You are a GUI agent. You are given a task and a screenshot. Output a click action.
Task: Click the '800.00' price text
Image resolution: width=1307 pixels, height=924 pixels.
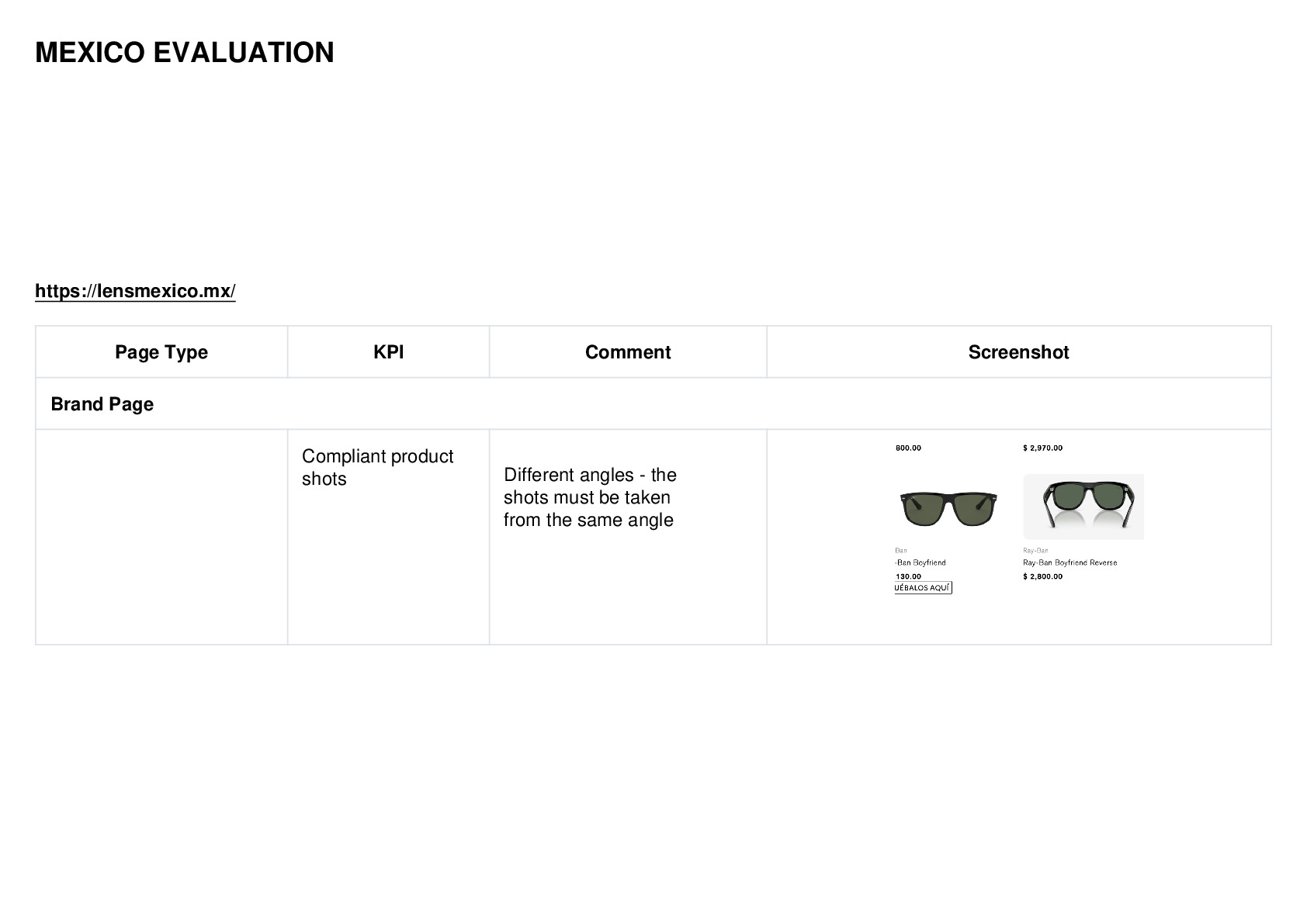coord(908,448)
